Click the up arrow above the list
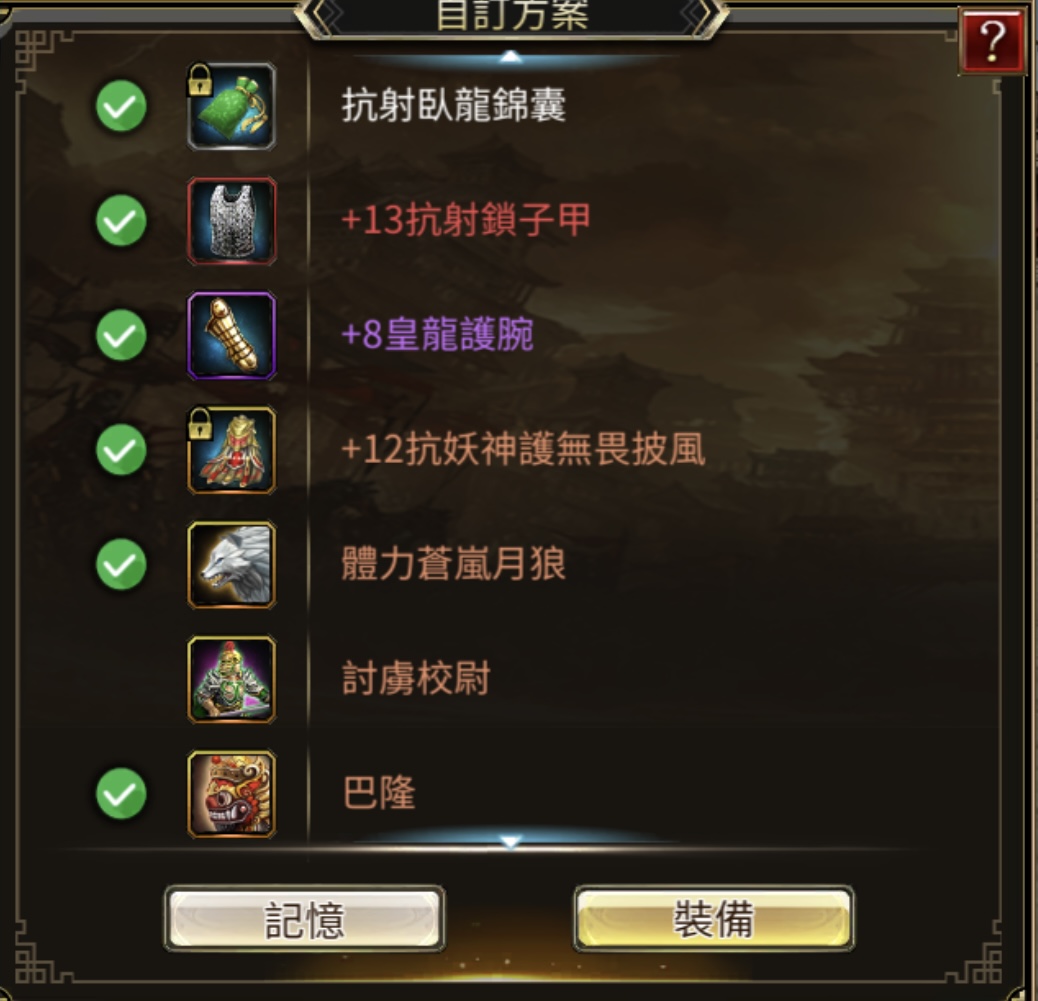Screen dimensions: 1038x1001 [510, 58]
